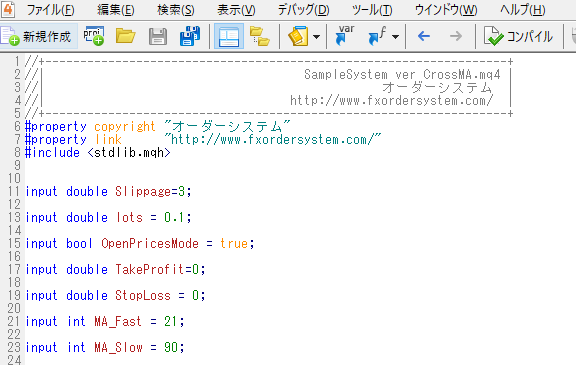Click the save all files icon
Viewport: 576px width, 365px height.
190,36
